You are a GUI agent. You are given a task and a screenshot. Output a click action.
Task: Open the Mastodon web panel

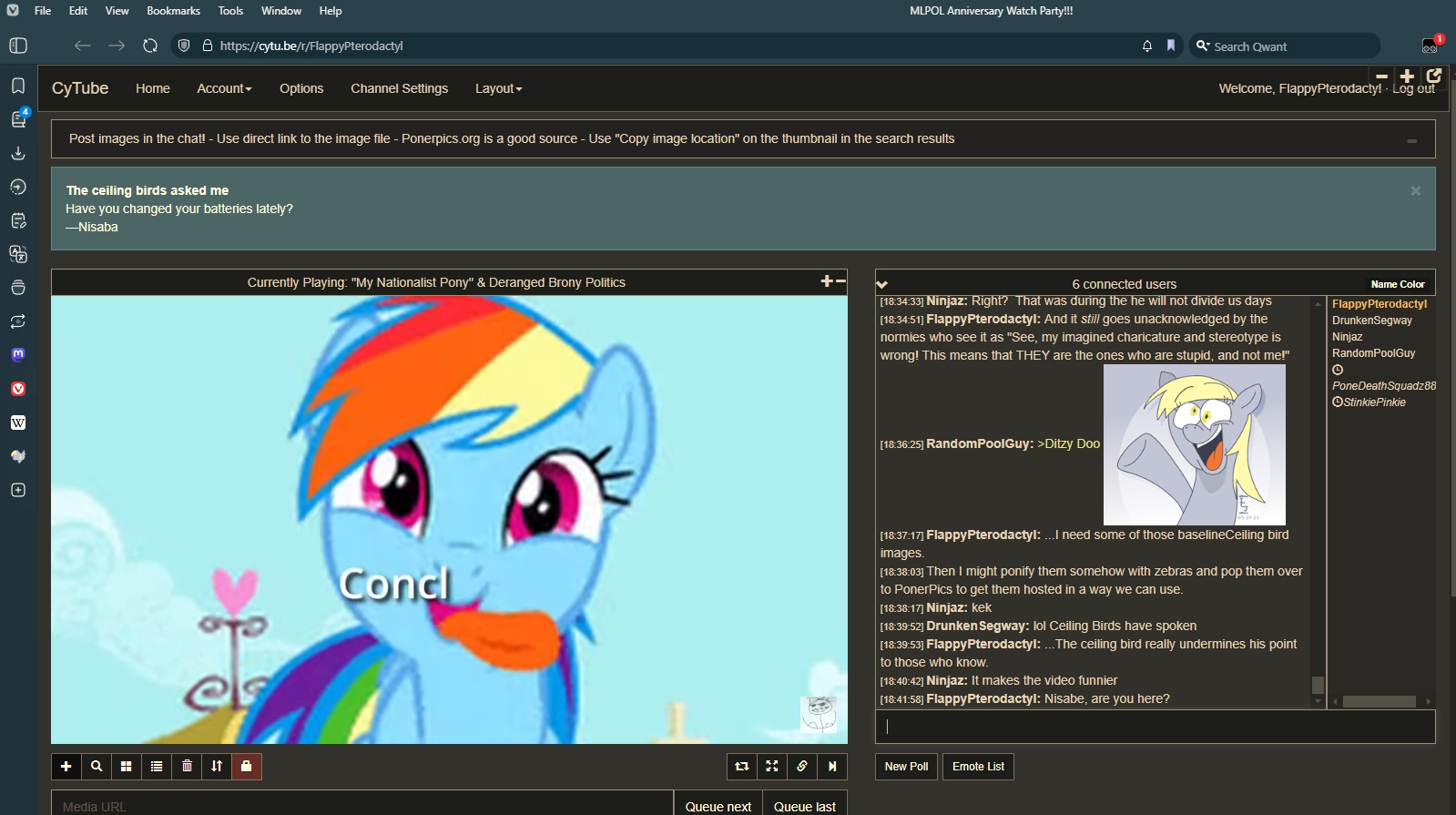pyautogui.click(x=18, y=355)
